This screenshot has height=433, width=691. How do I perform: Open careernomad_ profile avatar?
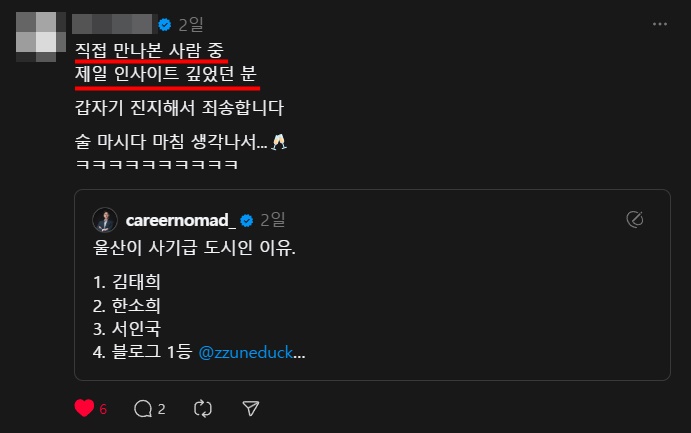click(105, 220)
